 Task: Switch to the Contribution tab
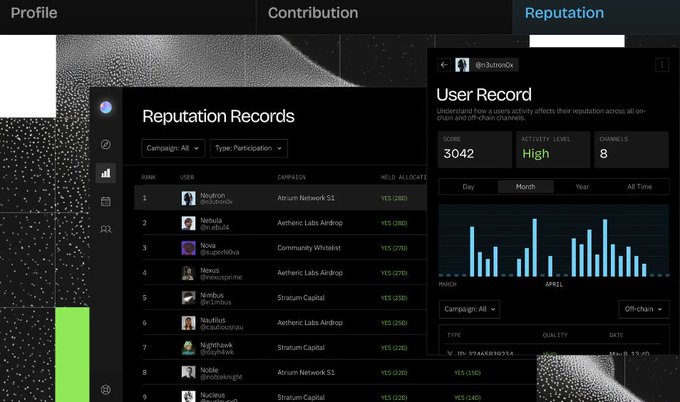click(x=313, y=13)
